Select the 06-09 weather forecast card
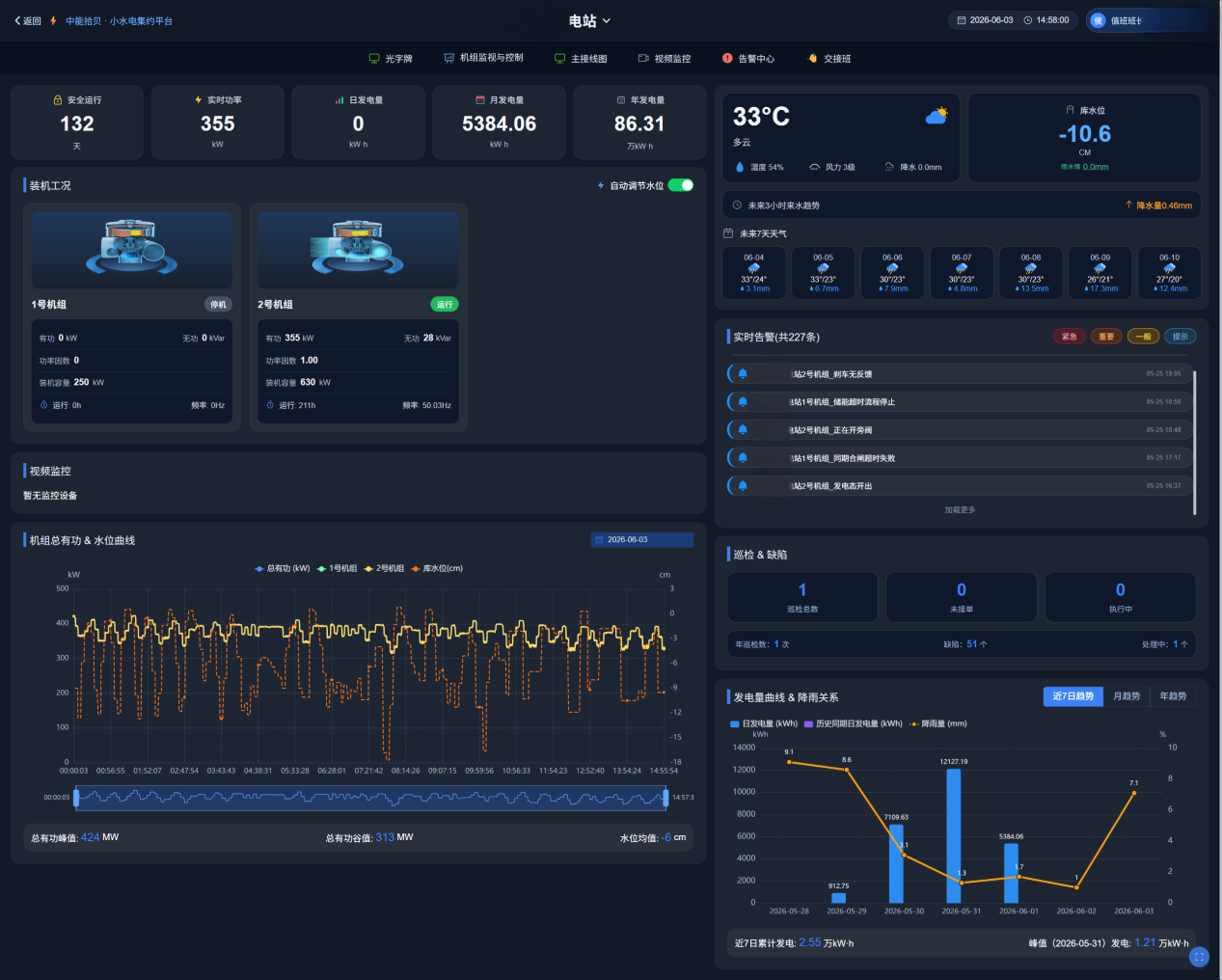Screen dimensions: 1222x980 [x=1100, y=273]
